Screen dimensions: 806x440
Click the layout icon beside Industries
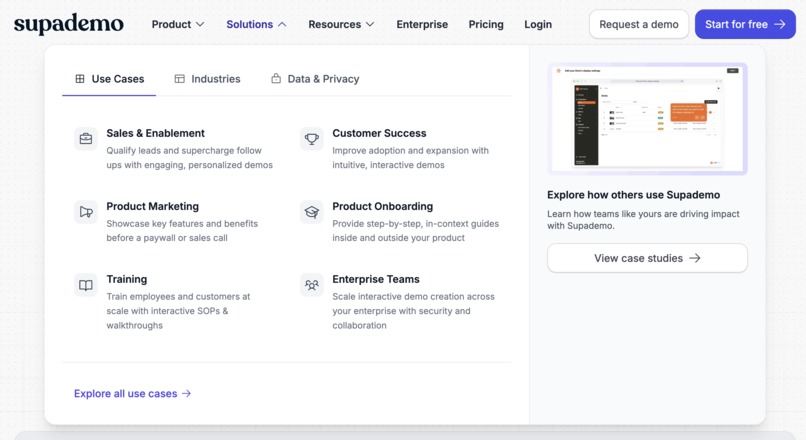pos(179,79)
